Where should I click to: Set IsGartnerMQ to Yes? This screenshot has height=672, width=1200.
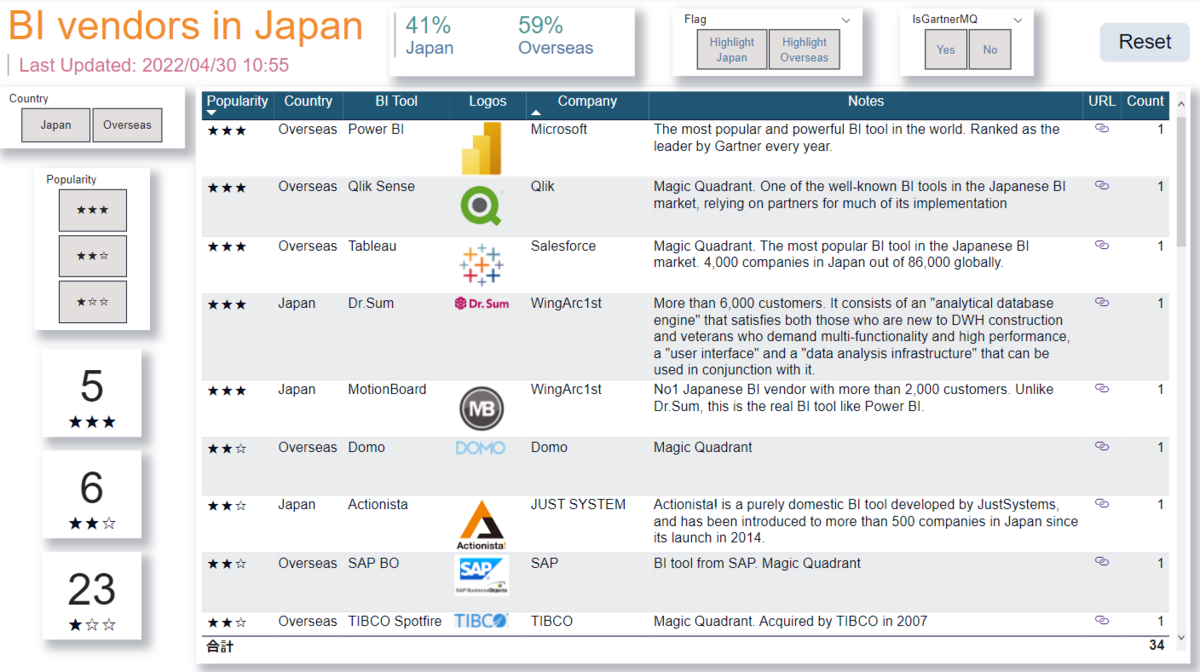pyautogui.click(x=946, y=50)
